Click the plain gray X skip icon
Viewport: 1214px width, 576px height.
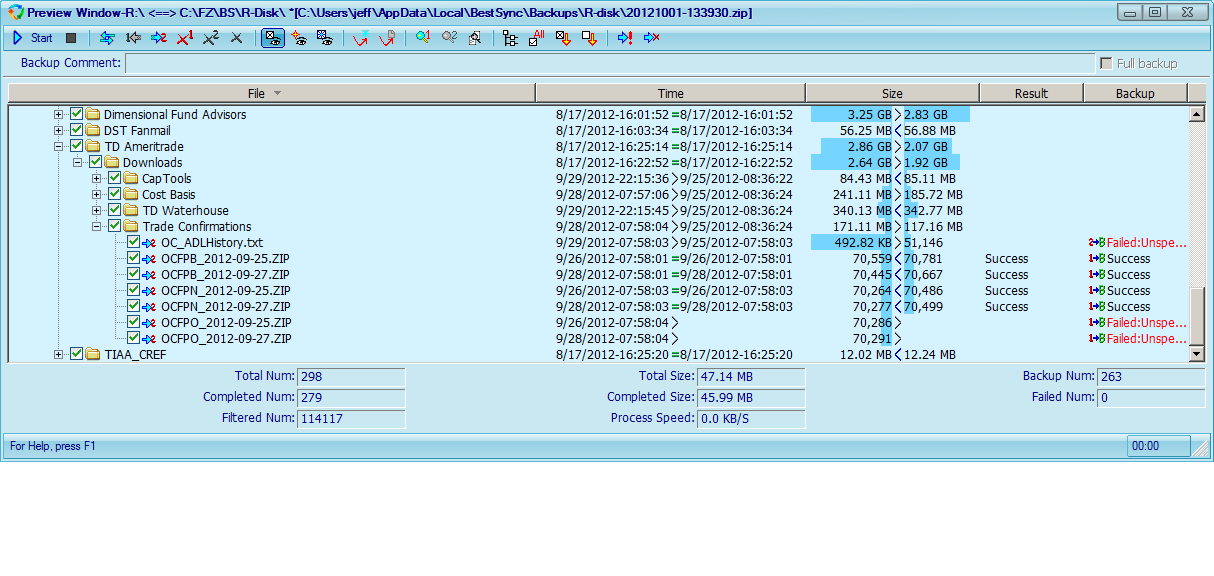point(237,38)
